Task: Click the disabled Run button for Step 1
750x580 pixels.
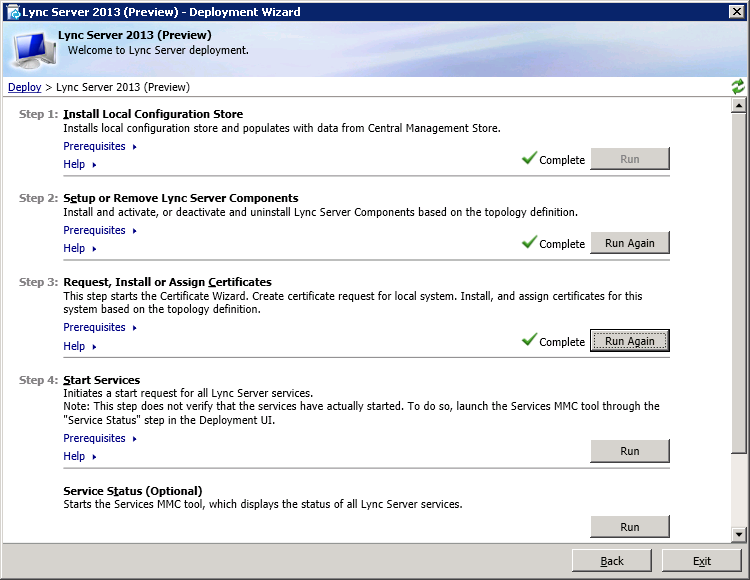Action: (x=629, y=159)
